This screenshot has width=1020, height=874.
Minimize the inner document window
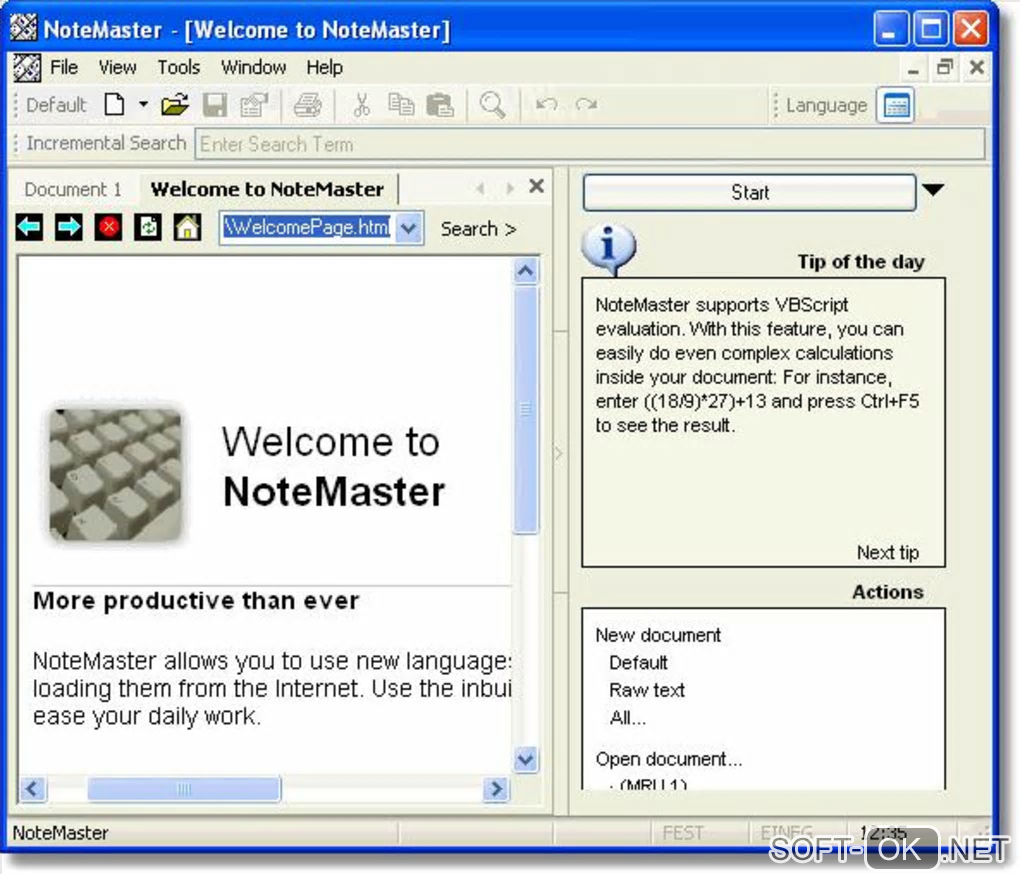click(914, 68)
